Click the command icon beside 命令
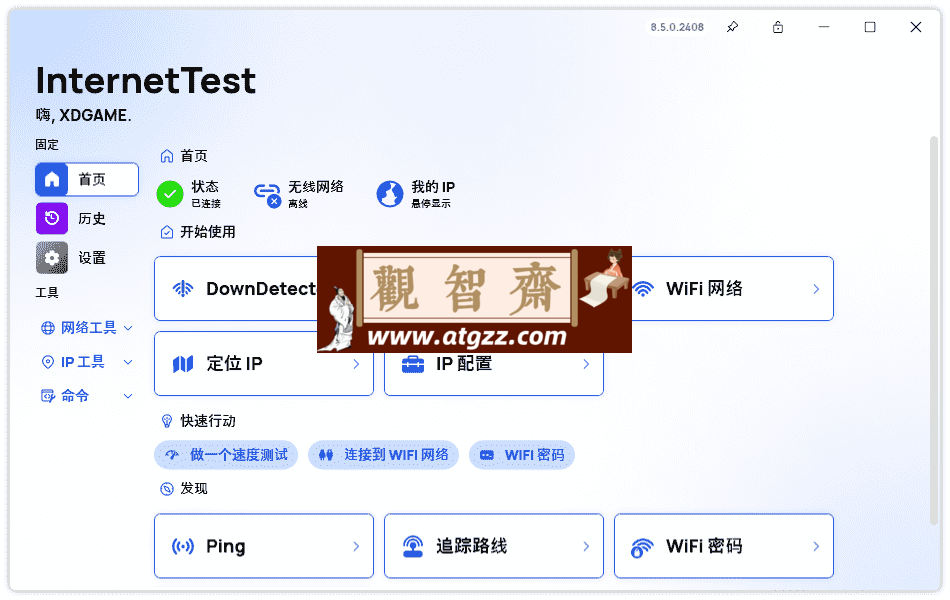This screenshot has height=600, width=950. [47, 396]
